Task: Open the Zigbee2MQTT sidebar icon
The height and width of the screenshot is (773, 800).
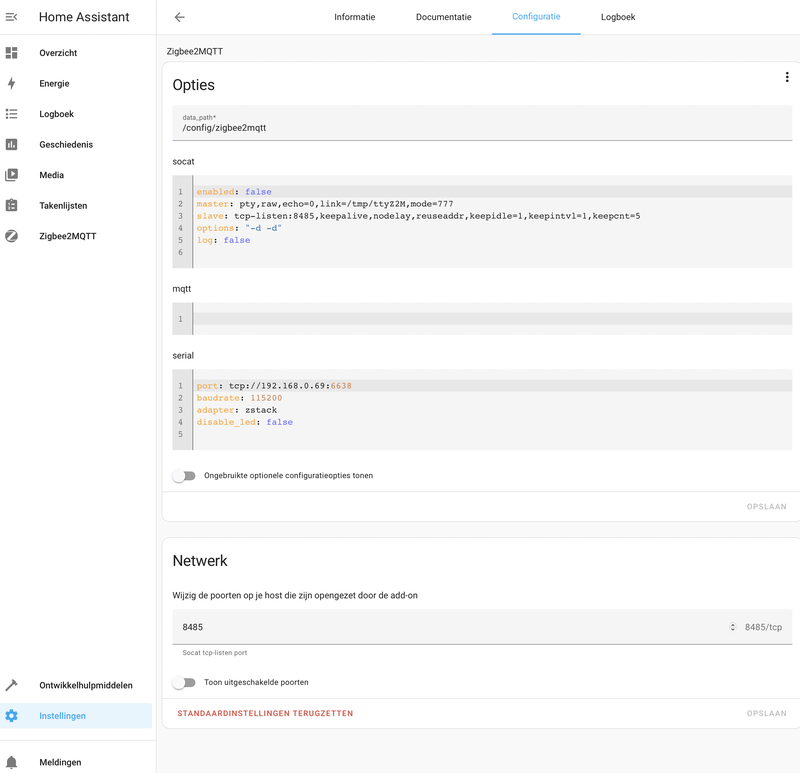Action: (x=12, y=237)
